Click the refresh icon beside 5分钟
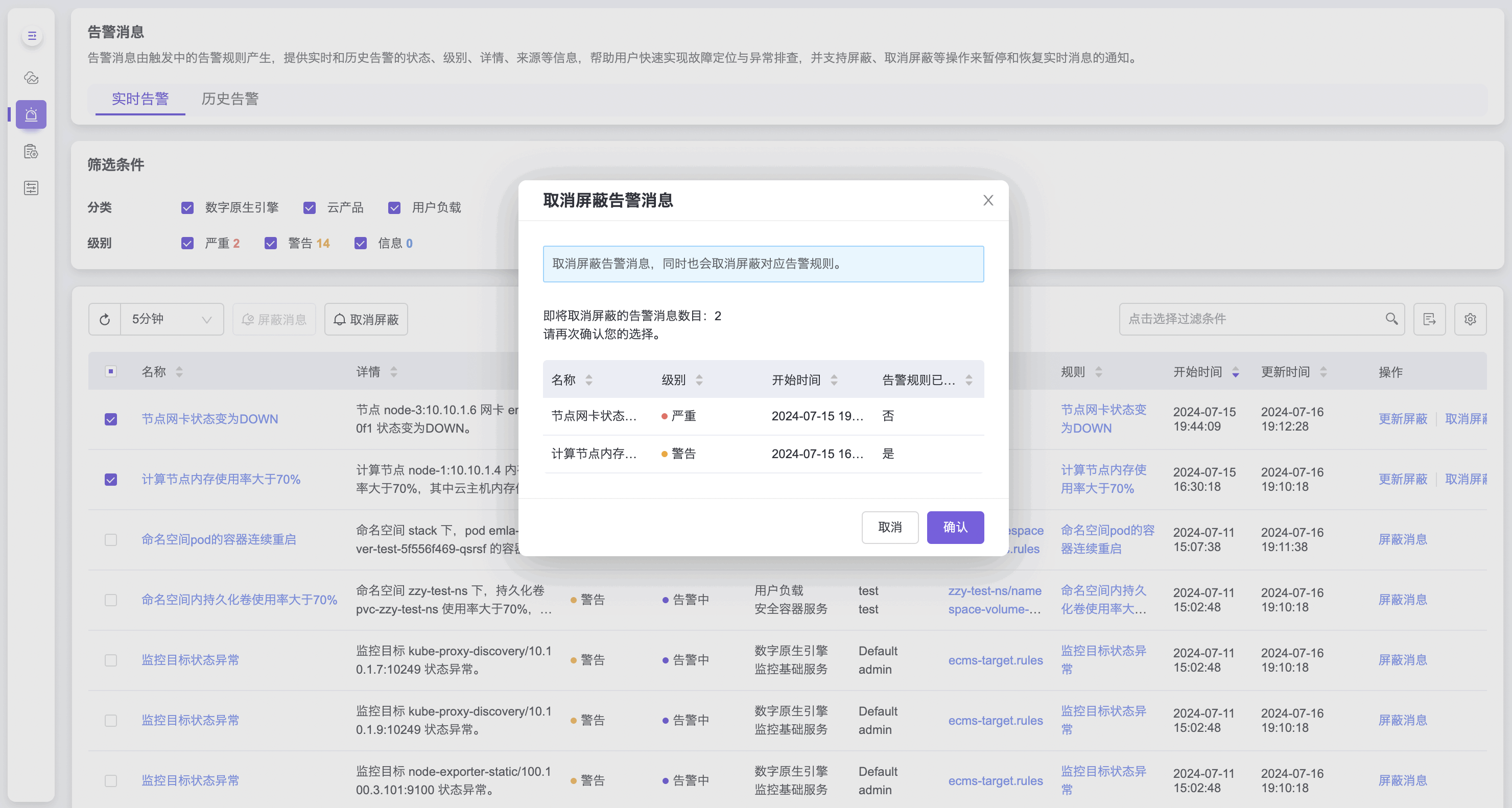The width and height of the screenshot is (1512, 808). (x=105, y=319)
